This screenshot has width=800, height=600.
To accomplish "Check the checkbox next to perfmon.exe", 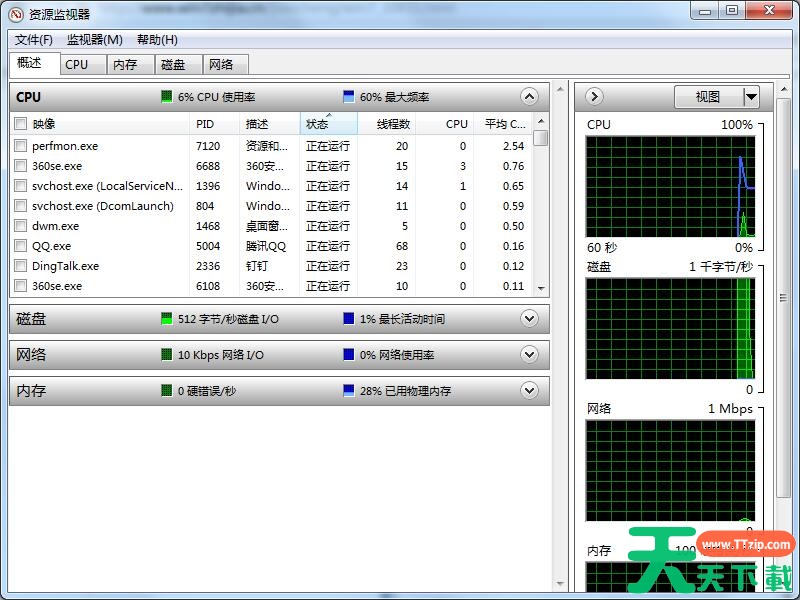I will pos(20,145).
